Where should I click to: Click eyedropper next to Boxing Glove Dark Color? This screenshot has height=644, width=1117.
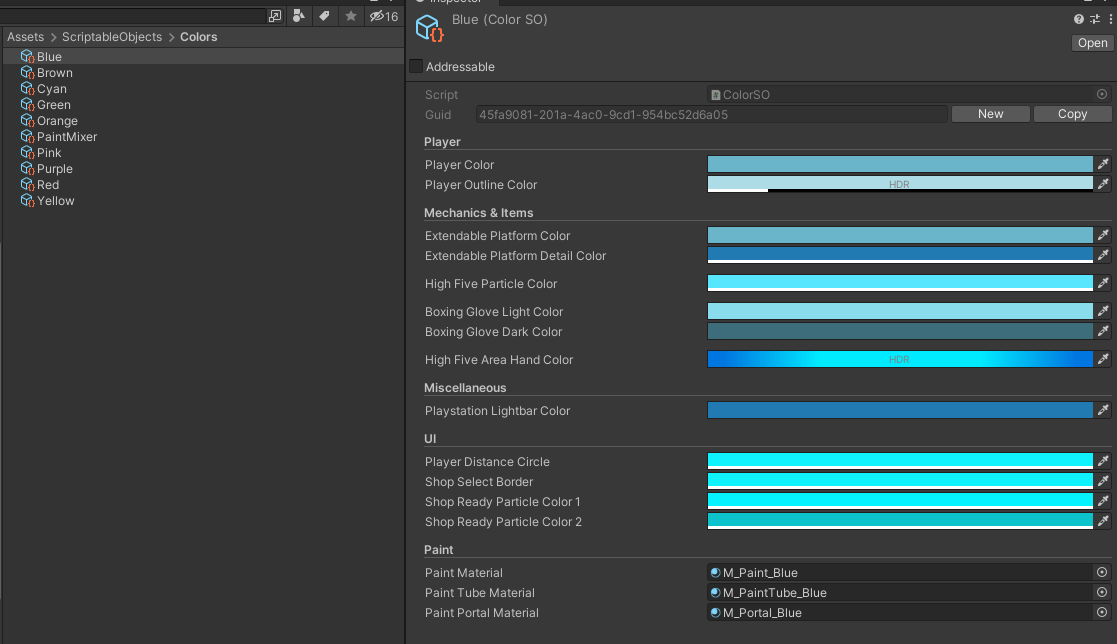[x=1103, y=331]
